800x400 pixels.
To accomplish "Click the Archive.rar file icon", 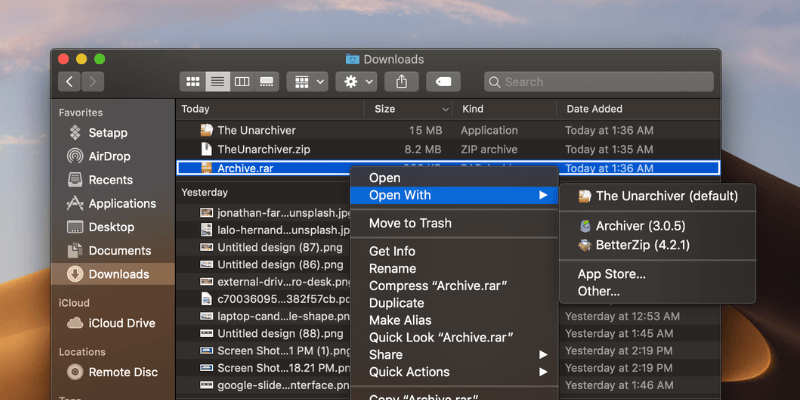I will [206, 168].
